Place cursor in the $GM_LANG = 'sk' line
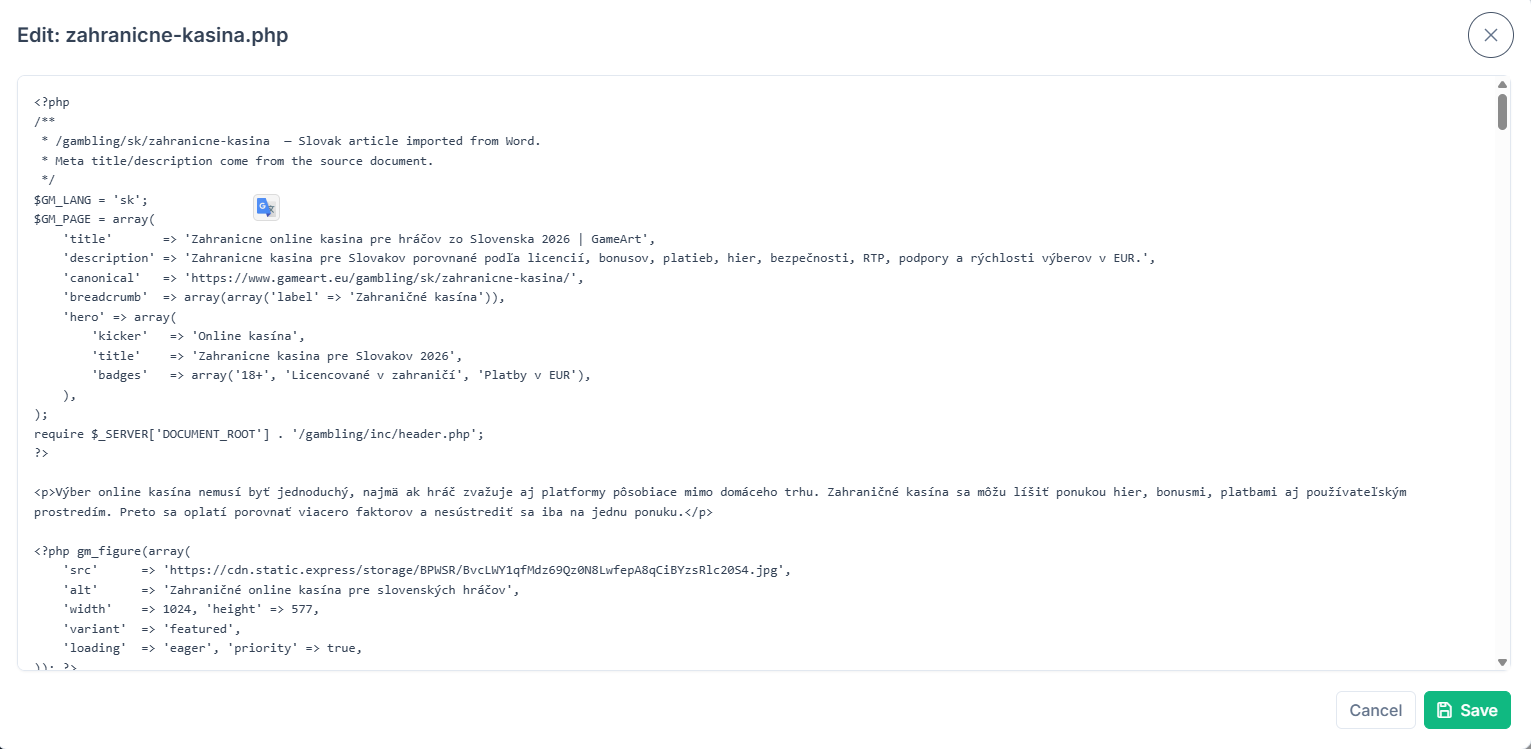This screenshot has height=749, width=1531. point(91,200)
